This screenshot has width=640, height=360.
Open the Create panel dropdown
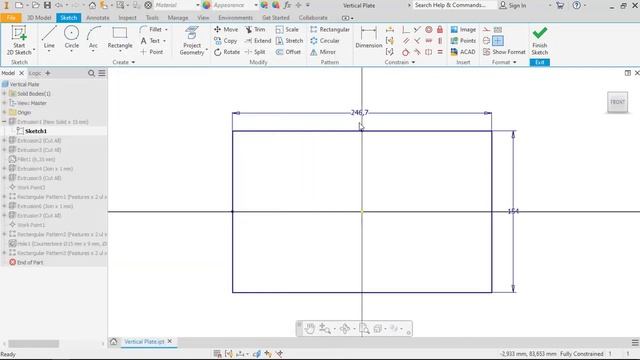pos(124,62)
